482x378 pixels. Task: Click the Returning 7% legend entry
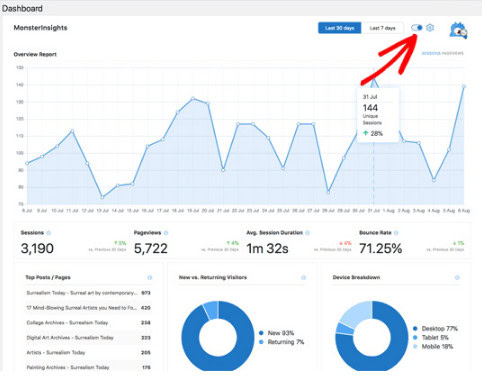point(281,342)
